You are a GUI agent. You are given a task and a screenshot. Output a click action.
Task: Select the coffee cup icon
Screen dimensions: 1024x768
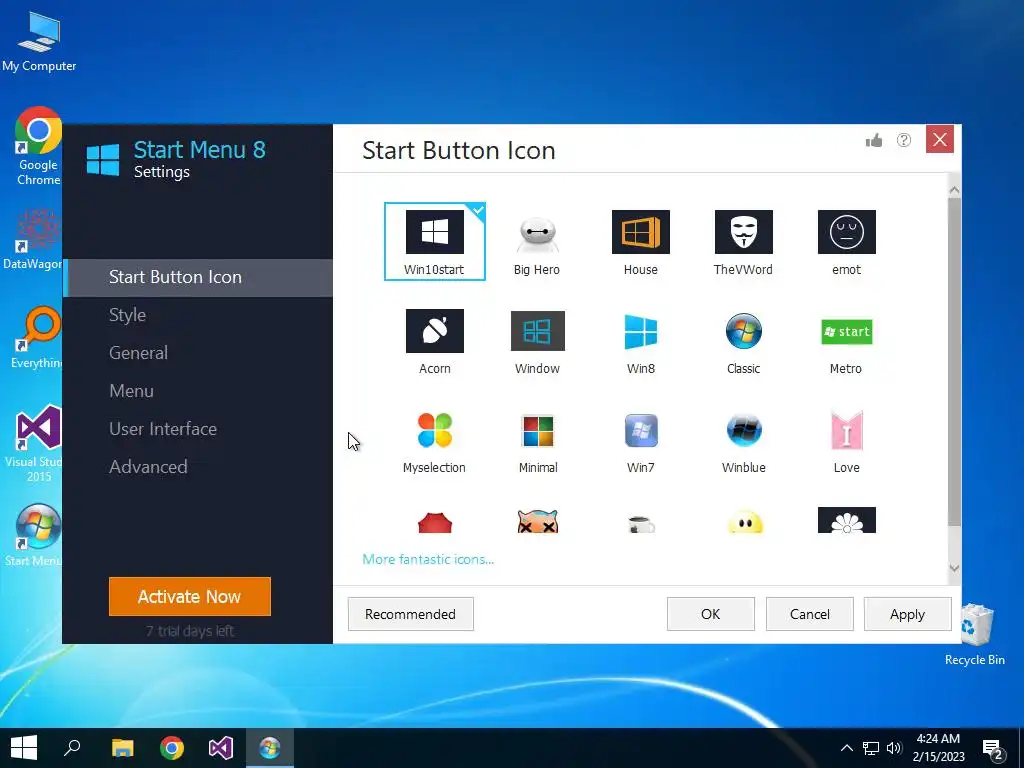coord(641,524)
